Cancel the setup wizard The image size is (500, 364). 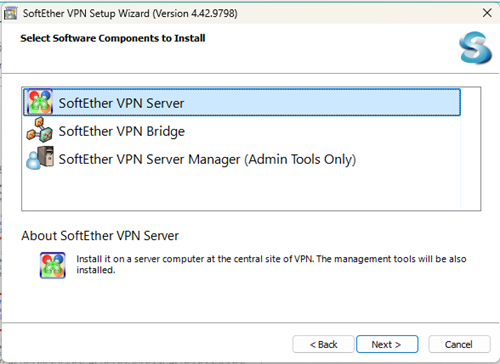pyautogui.click(x=459, y=344)
